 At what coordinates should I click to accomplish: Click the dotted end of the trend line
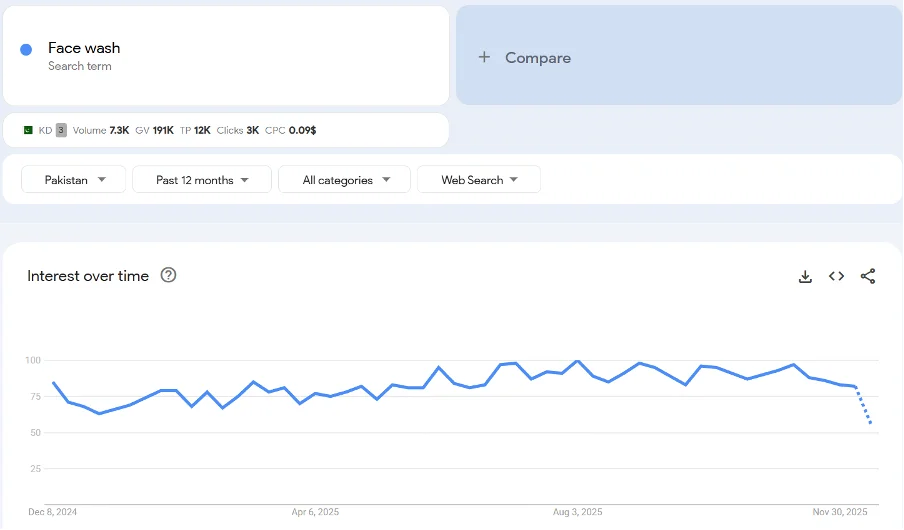pyautogui.click(x=866, y=410)
